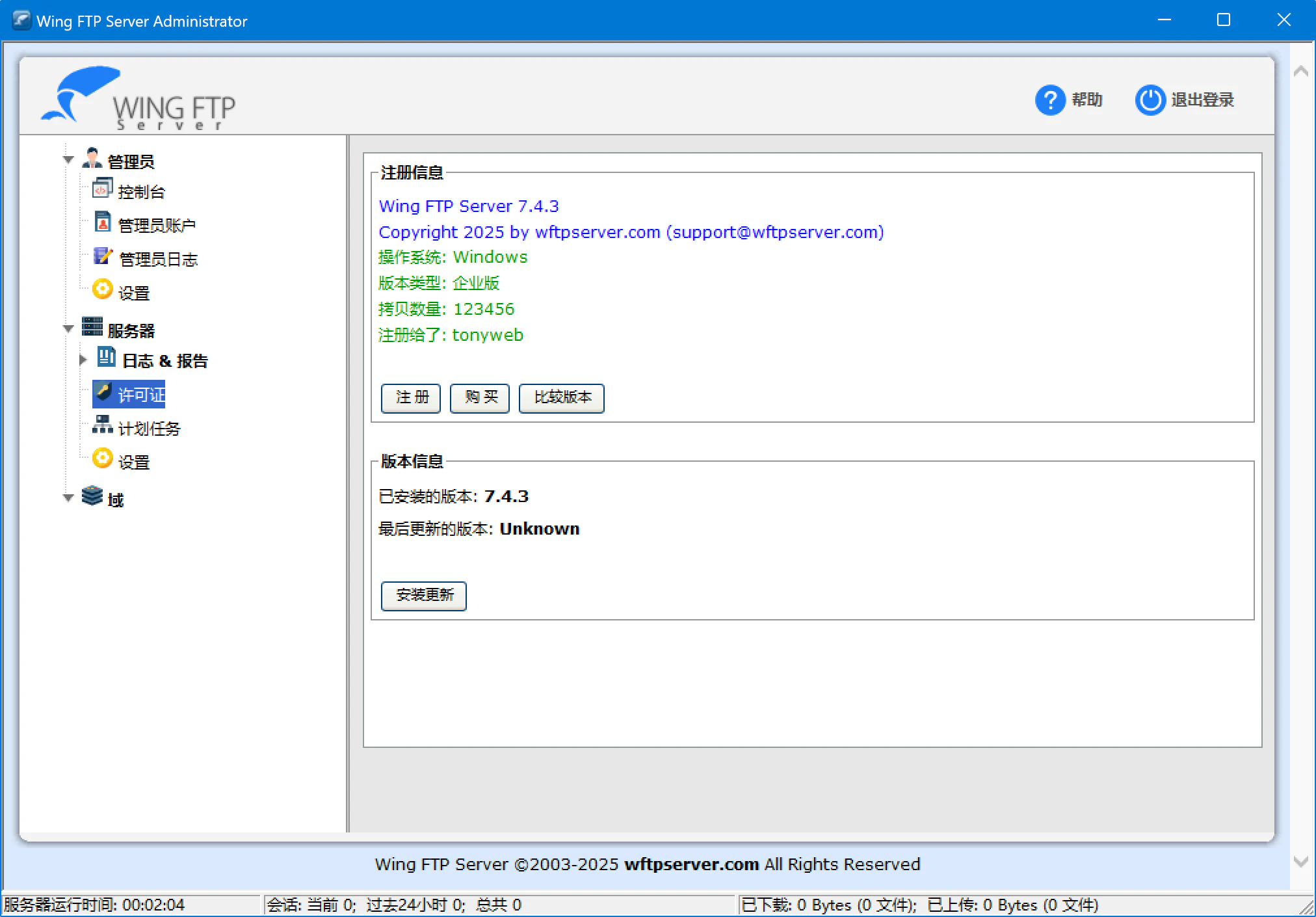Screen dimensions: 1316x917
Task: Open 帮助 link in header
Action: (x=1087, y=100)
